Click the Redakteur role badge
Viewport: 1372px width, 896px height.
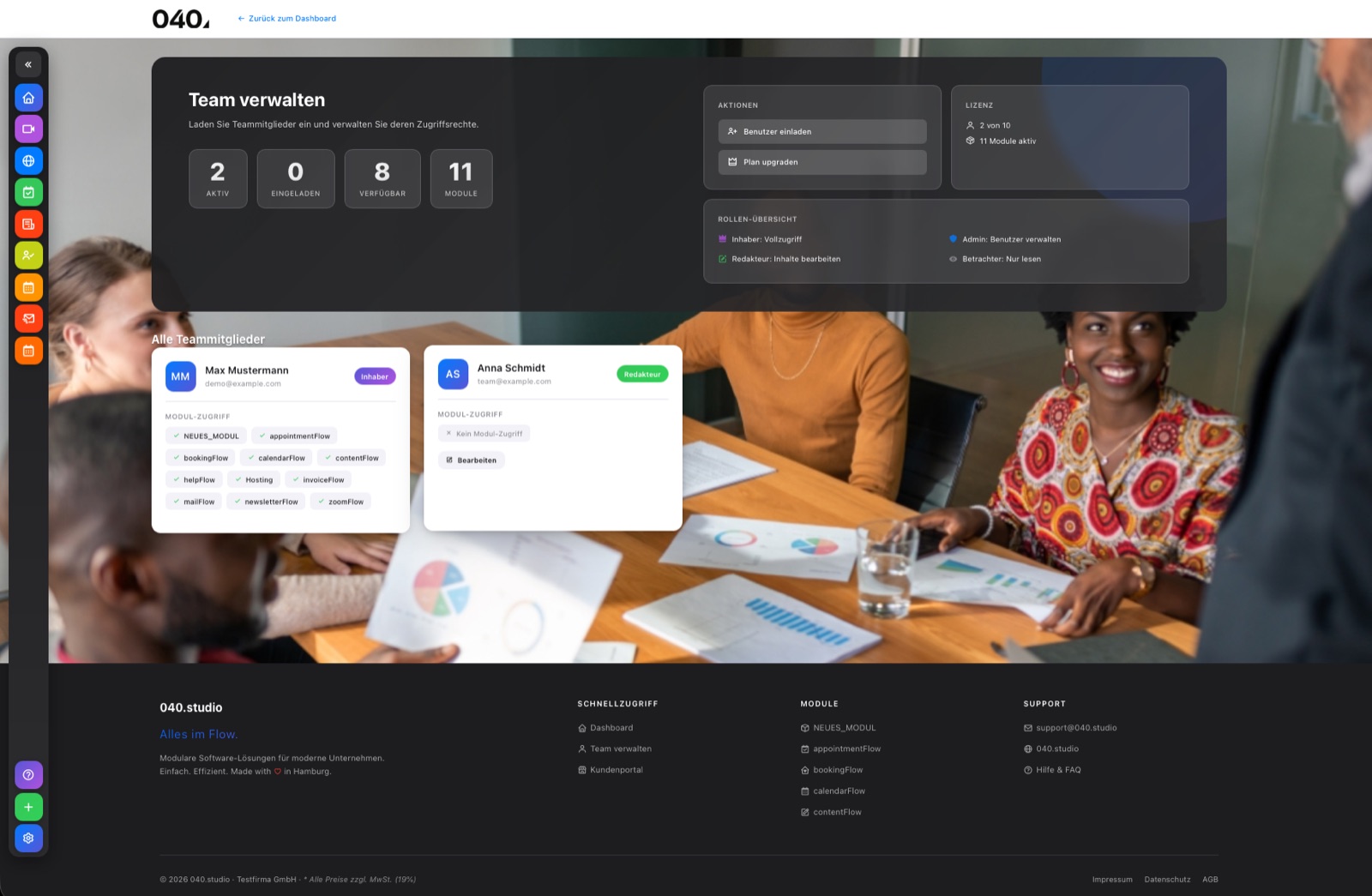(x=642, y=374)
